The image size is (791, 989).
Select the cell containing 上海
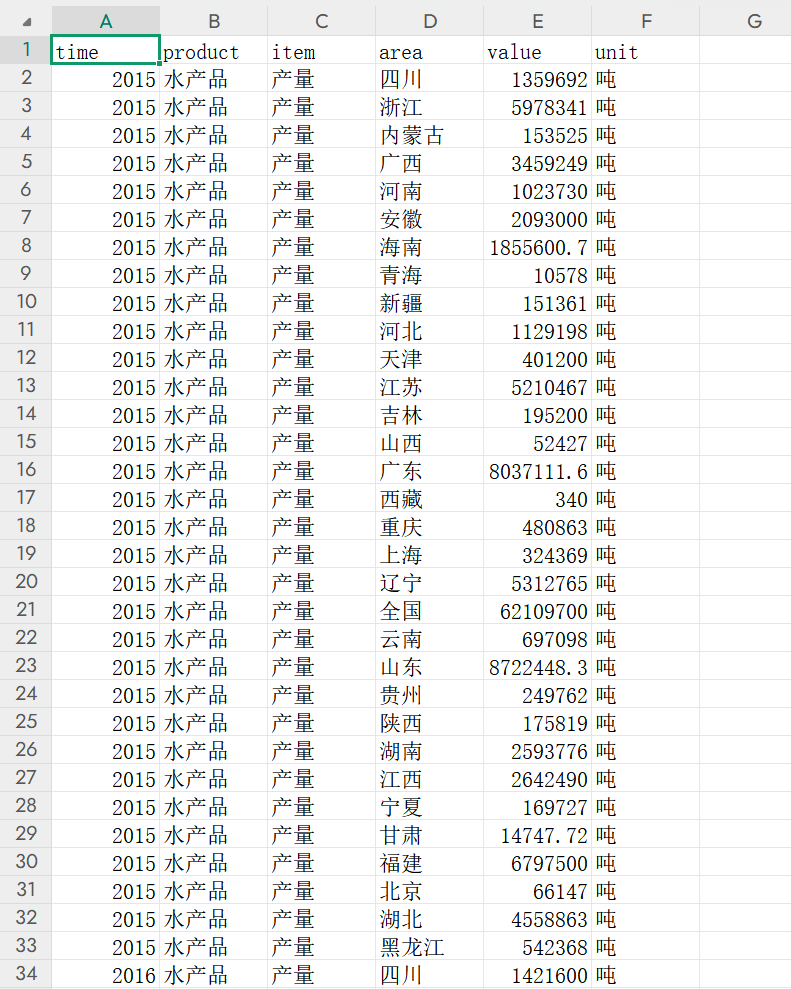[430, 554]
